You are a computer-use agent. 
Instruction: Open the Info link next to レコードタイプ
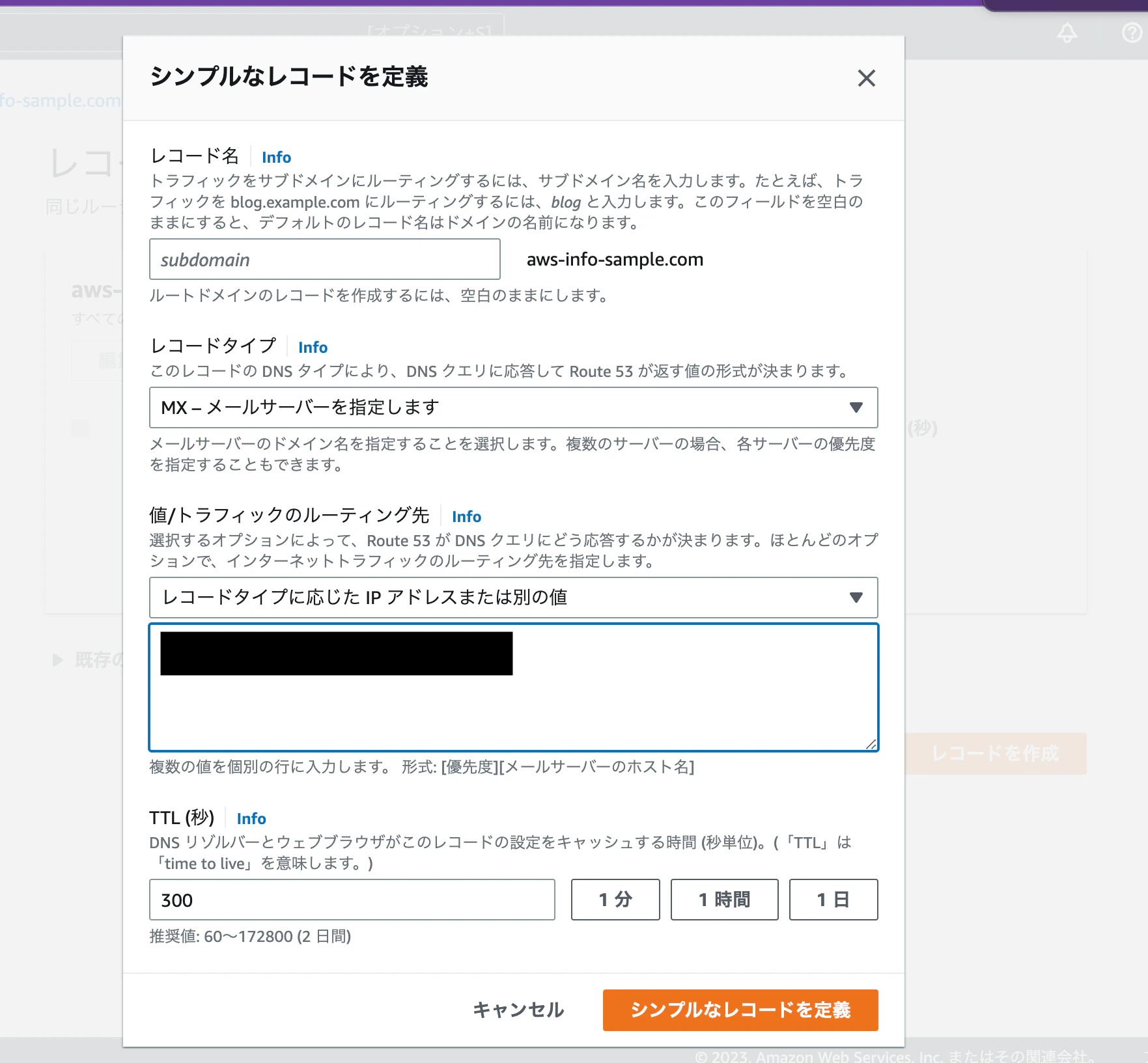point(313,347)
